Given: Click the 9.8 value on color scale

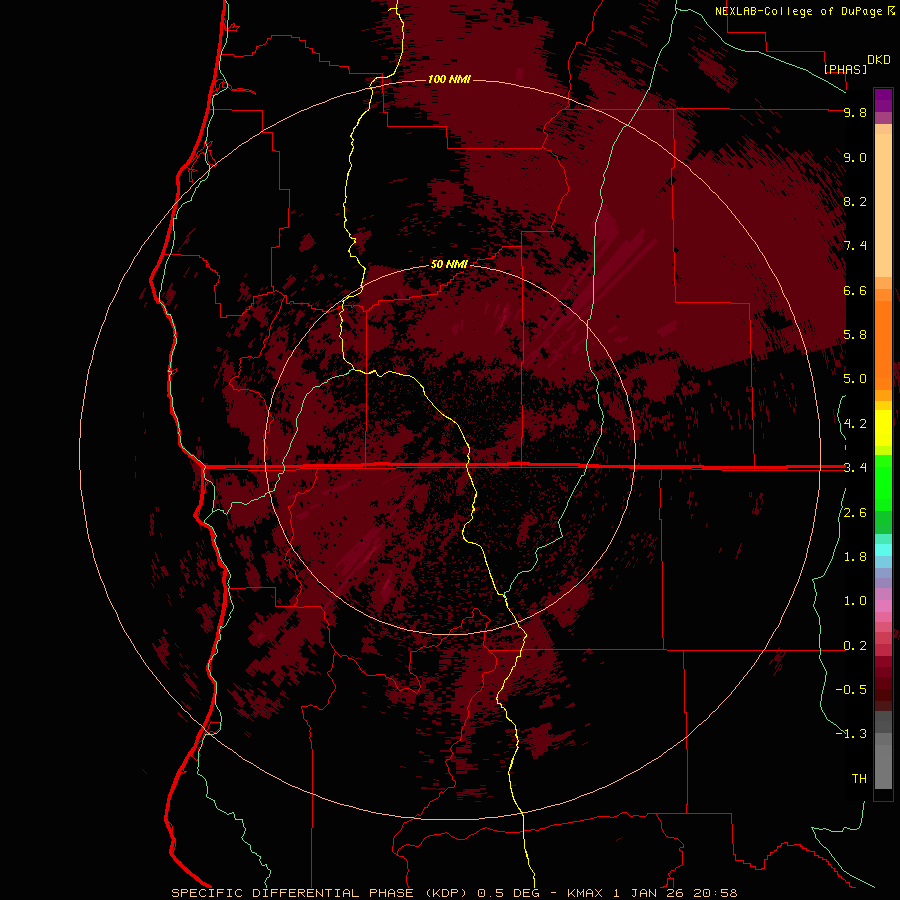Looking at the screenshot, I should 855,112.
